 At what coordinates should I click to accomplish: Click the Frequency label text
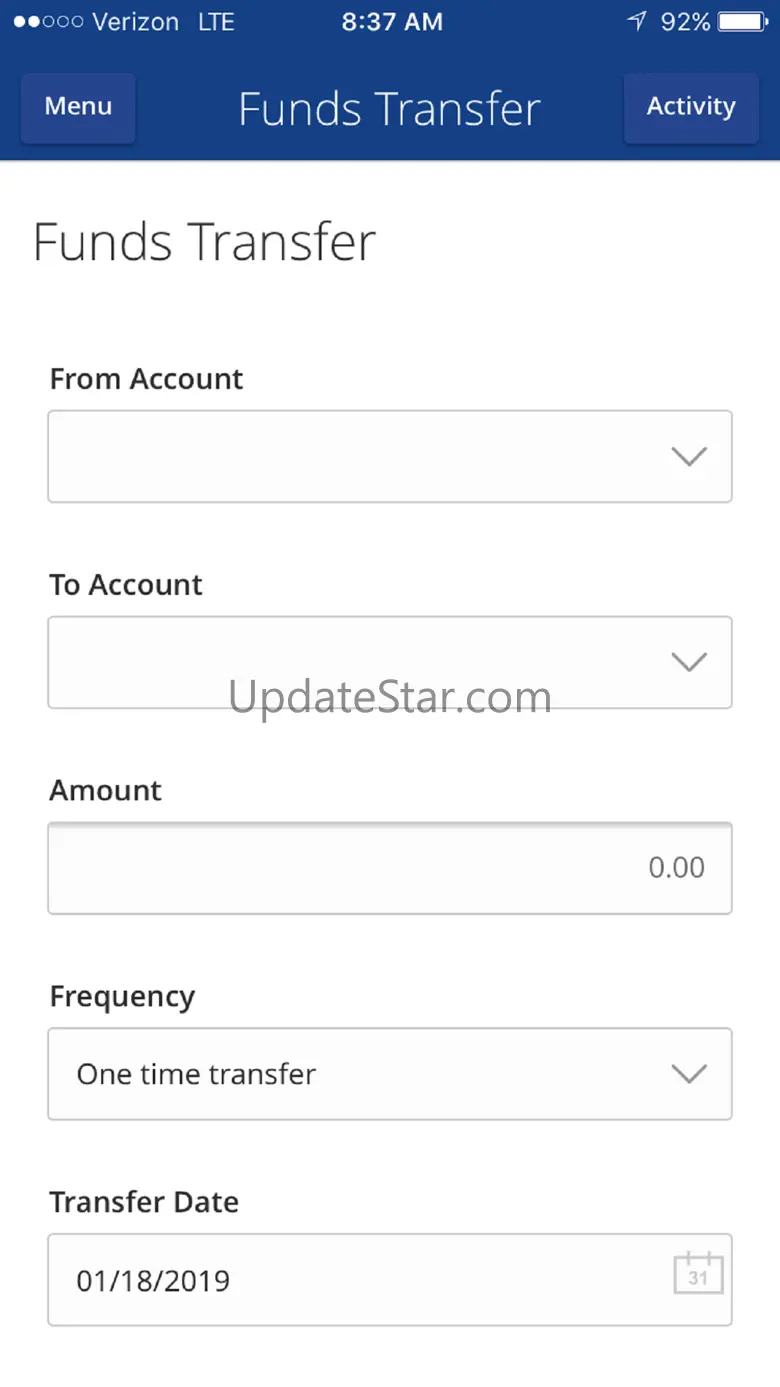(122, 997)
